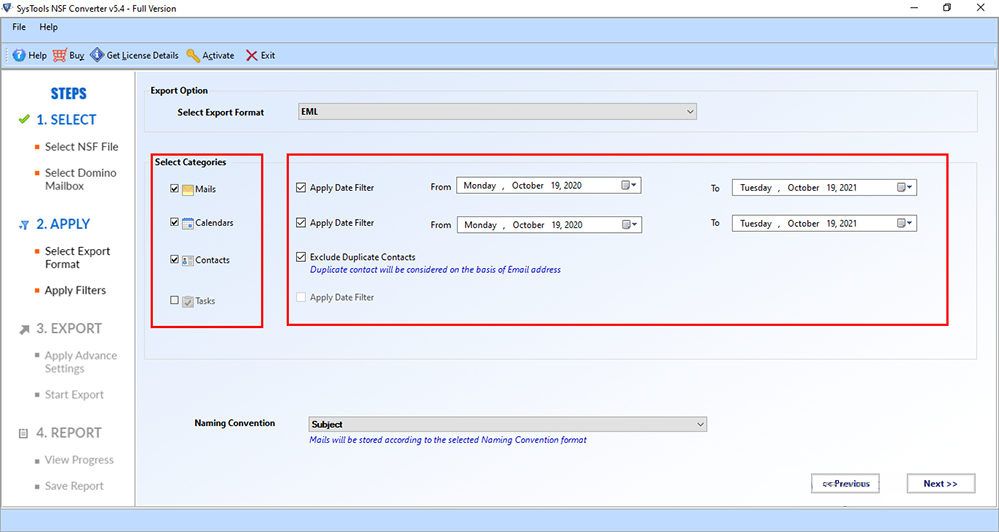Open the File menu
Screen dimensions: 999x532
coord(19,27)
